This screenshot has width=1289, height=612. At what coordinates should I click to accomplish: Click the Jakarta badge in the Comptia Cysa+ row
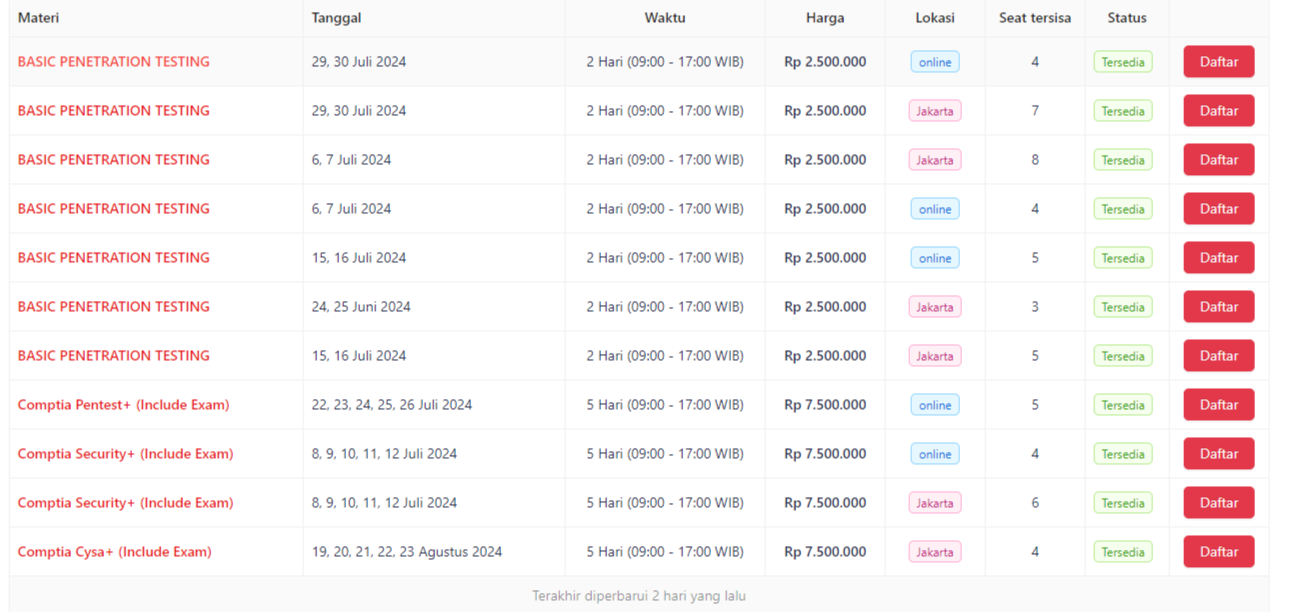pos(935,552)
